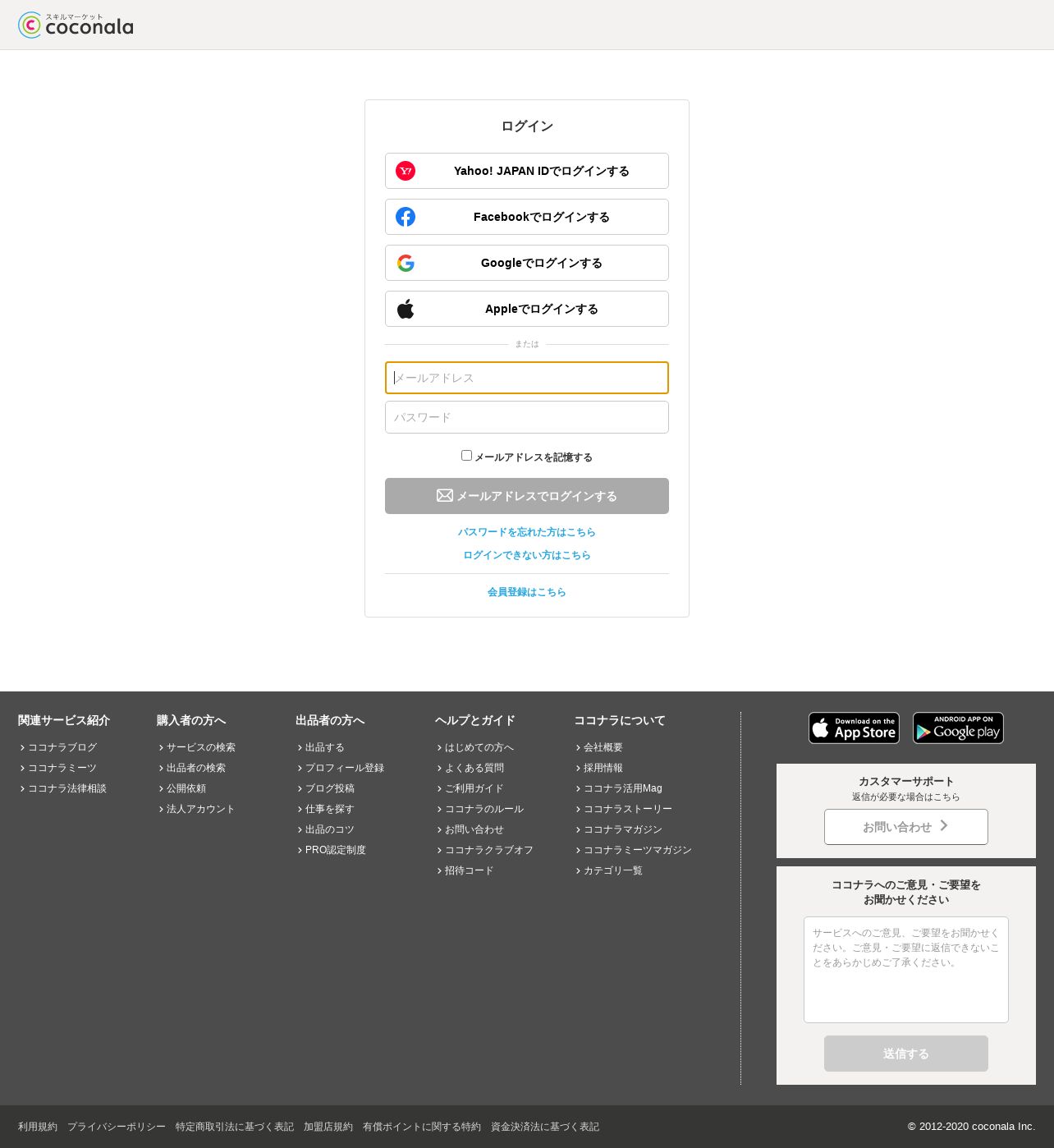Image resolution: width=1054 pixels, height=1148 pixels.
Task: Click the coconala logo in the header
Action: click(x=76, y=25)
